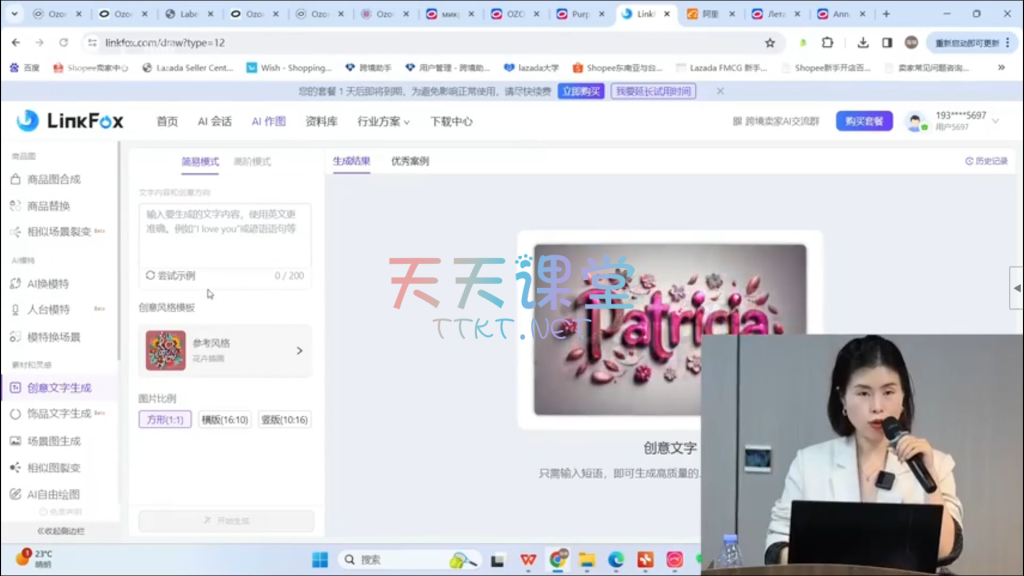Select 商品替换 tool in sidebar
Image resolution: width=1024 pixels, height=576 pixels.
coord(48,206)
